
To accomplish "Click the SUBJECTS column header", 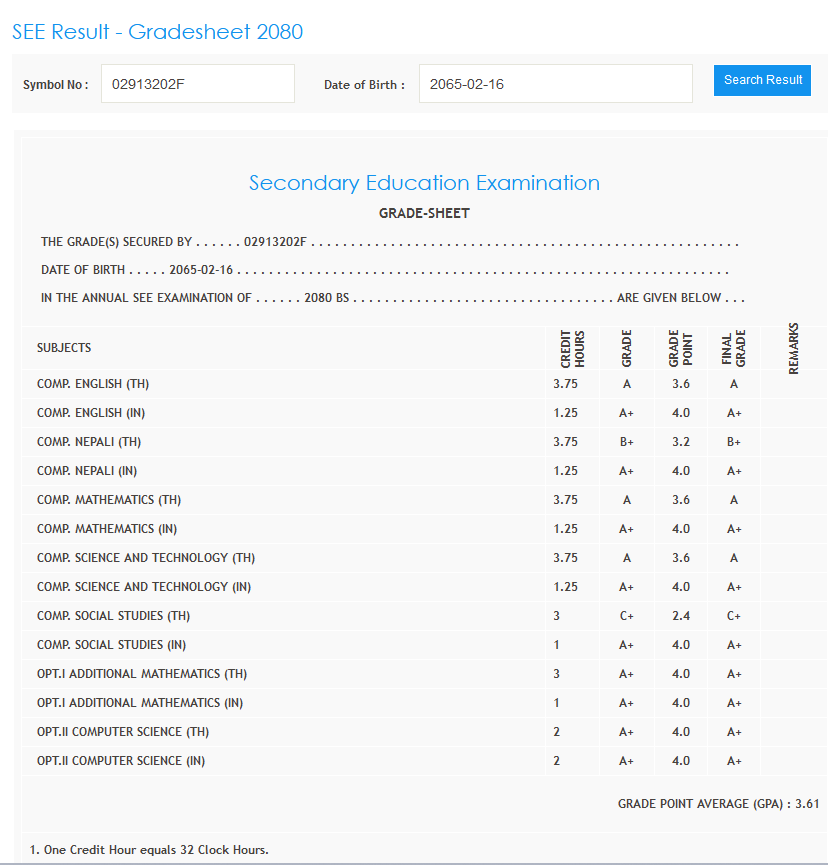I will (x=64, y=348).
